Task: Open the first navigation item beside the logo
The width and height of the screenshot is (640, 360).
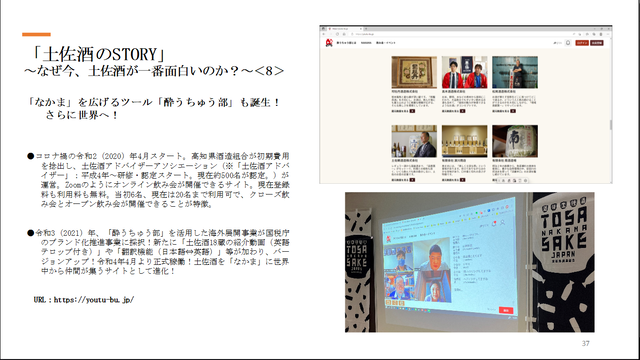Action: click(346, 42)
